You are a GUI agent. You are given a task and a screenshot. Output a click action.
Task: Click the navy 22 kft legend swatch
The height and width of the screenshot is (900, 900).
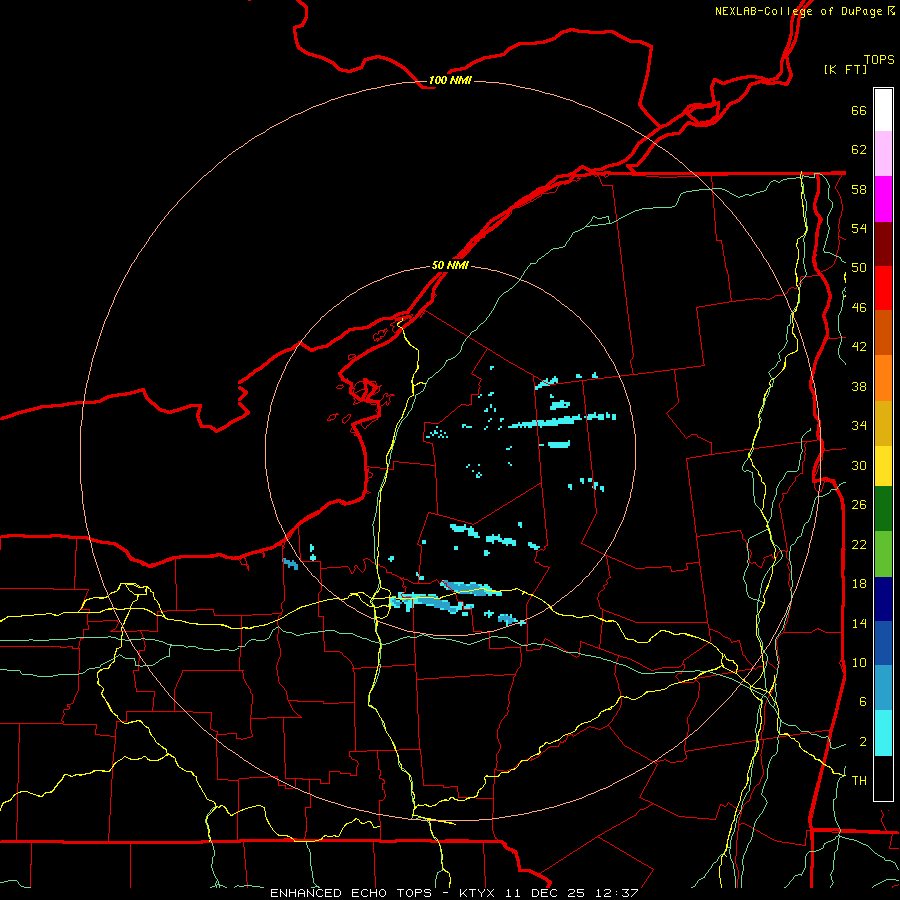click(x=883, y=599)
